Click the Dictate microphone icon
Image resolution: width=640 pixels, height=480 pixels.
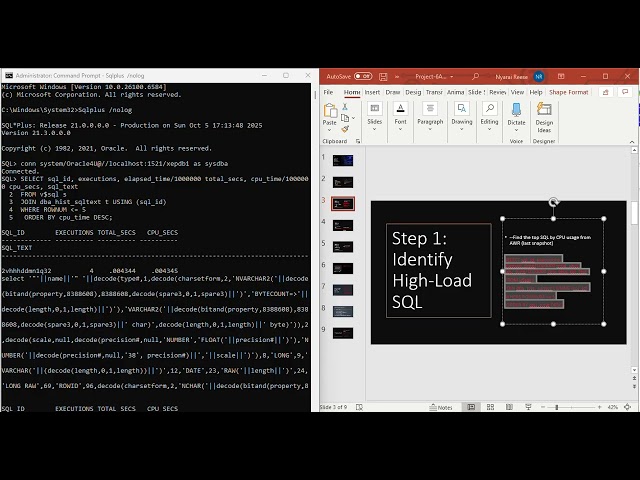point(516,110)
